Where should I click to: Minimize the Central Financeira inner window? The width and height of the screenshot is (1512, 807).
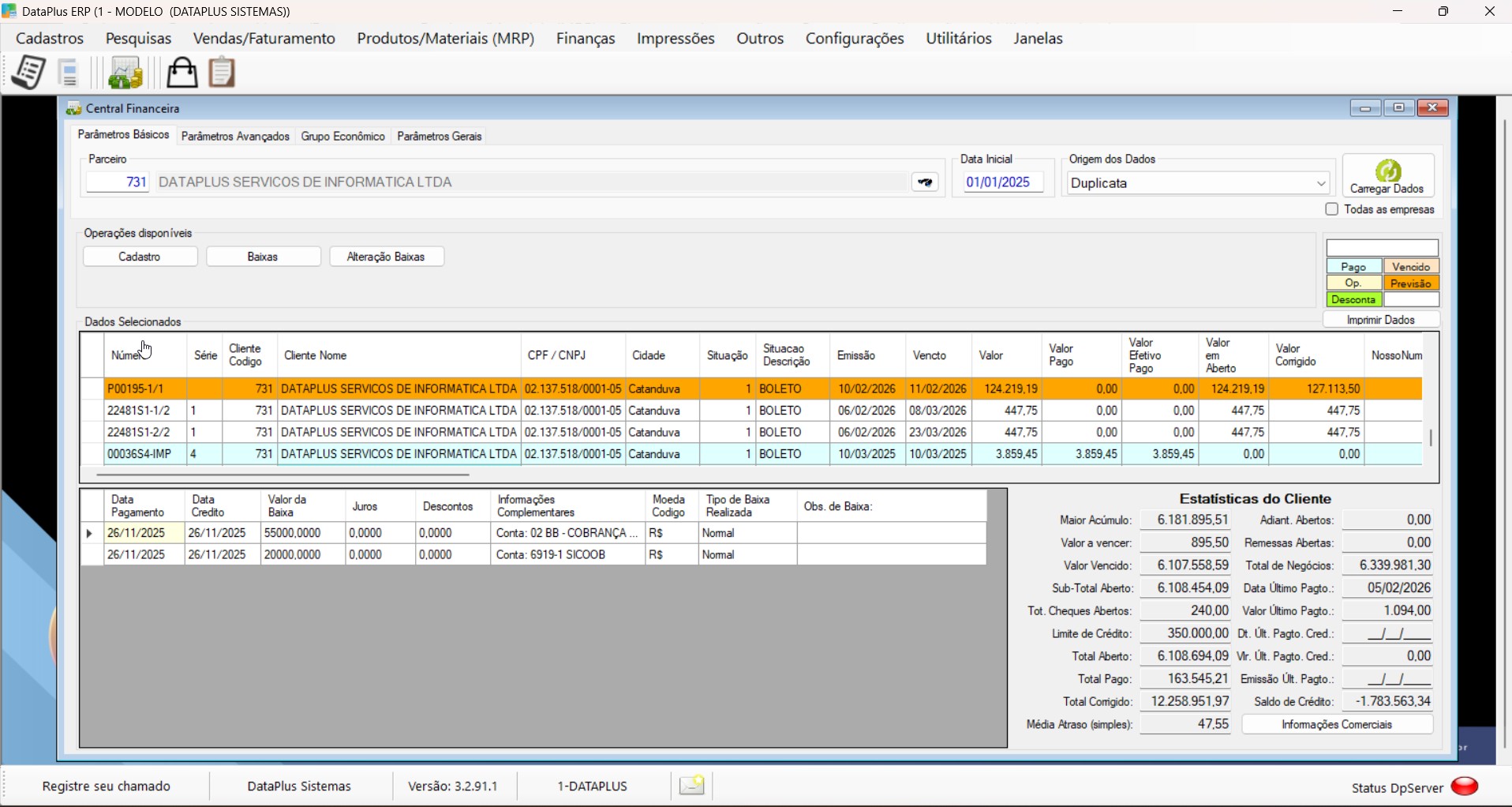1366,108
